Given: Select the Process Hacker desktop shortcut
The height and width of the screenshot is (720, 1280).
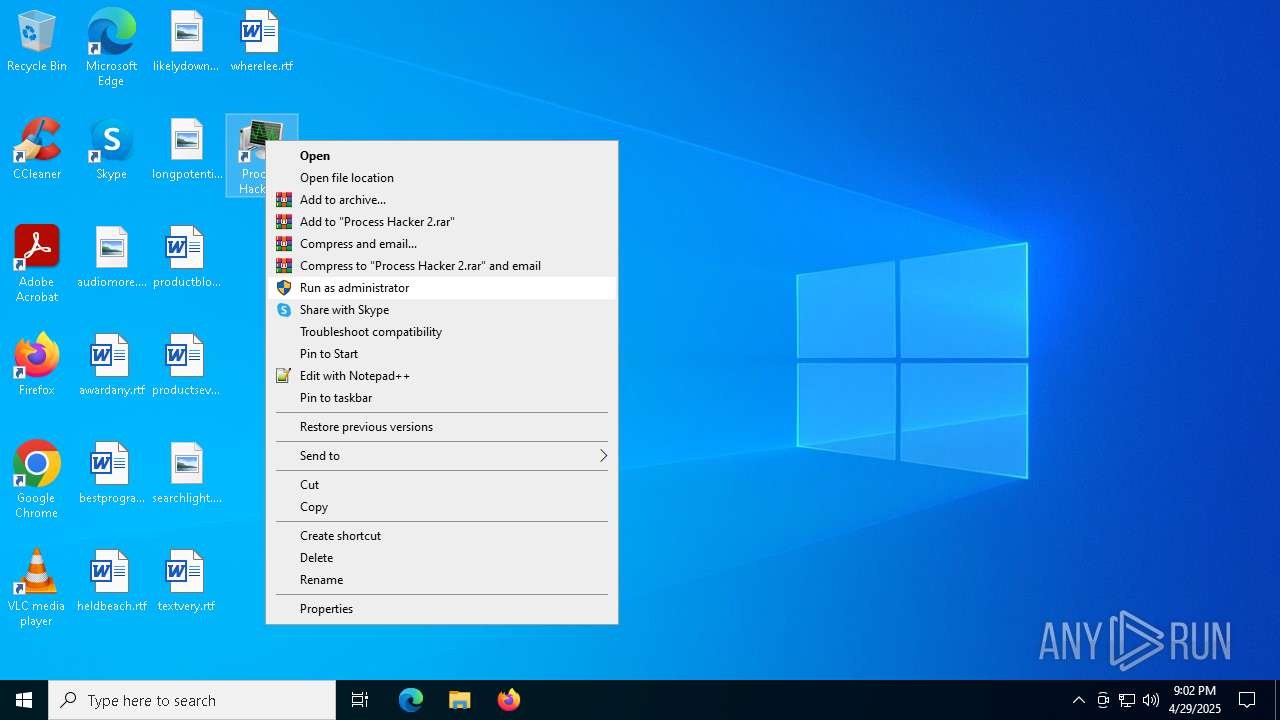Looking at the screenshot, I should [x=253, y=155].
